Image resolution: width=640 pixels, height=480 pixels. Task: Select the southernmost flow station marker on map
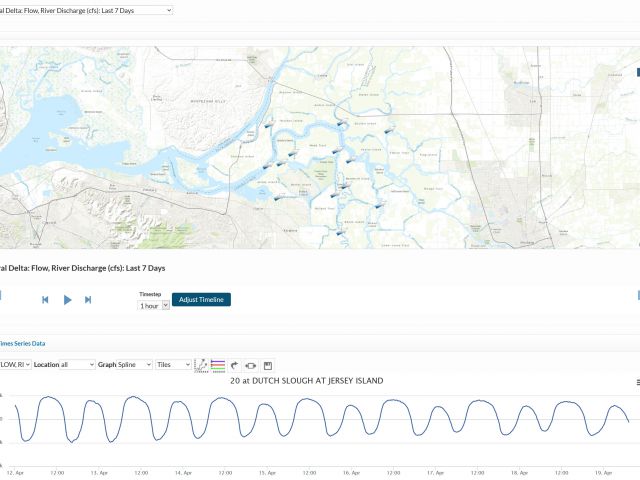(x=340, y=233)
